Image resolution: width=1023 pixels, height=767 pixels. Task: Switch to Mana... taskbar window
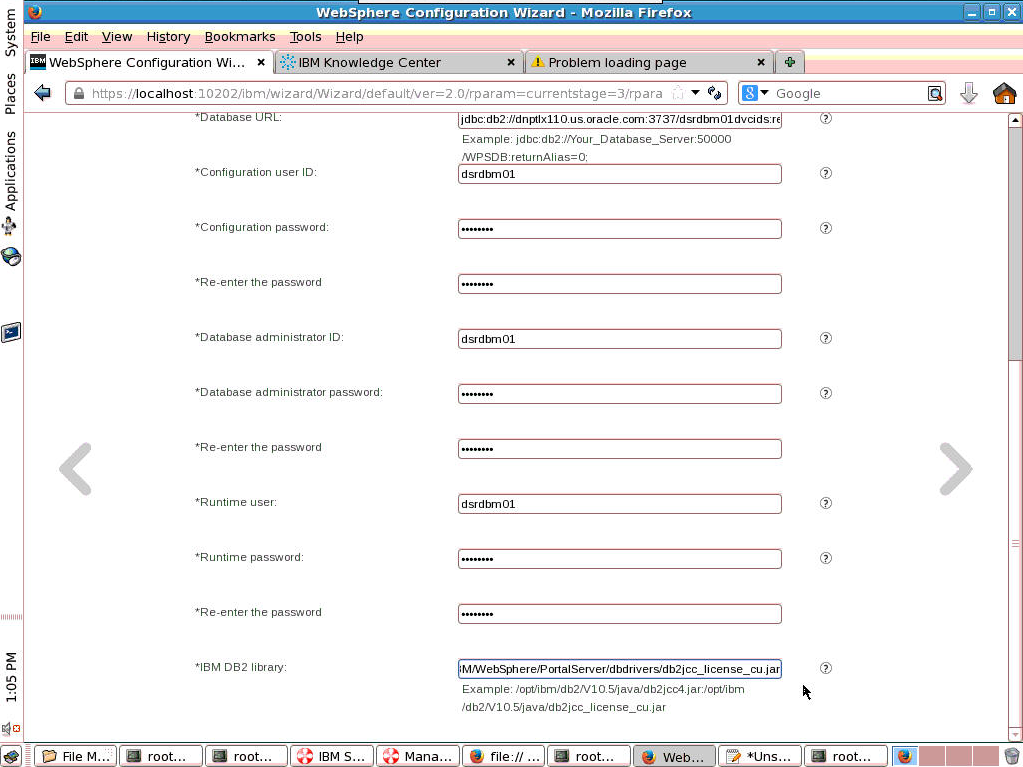(x=418, y=756)
